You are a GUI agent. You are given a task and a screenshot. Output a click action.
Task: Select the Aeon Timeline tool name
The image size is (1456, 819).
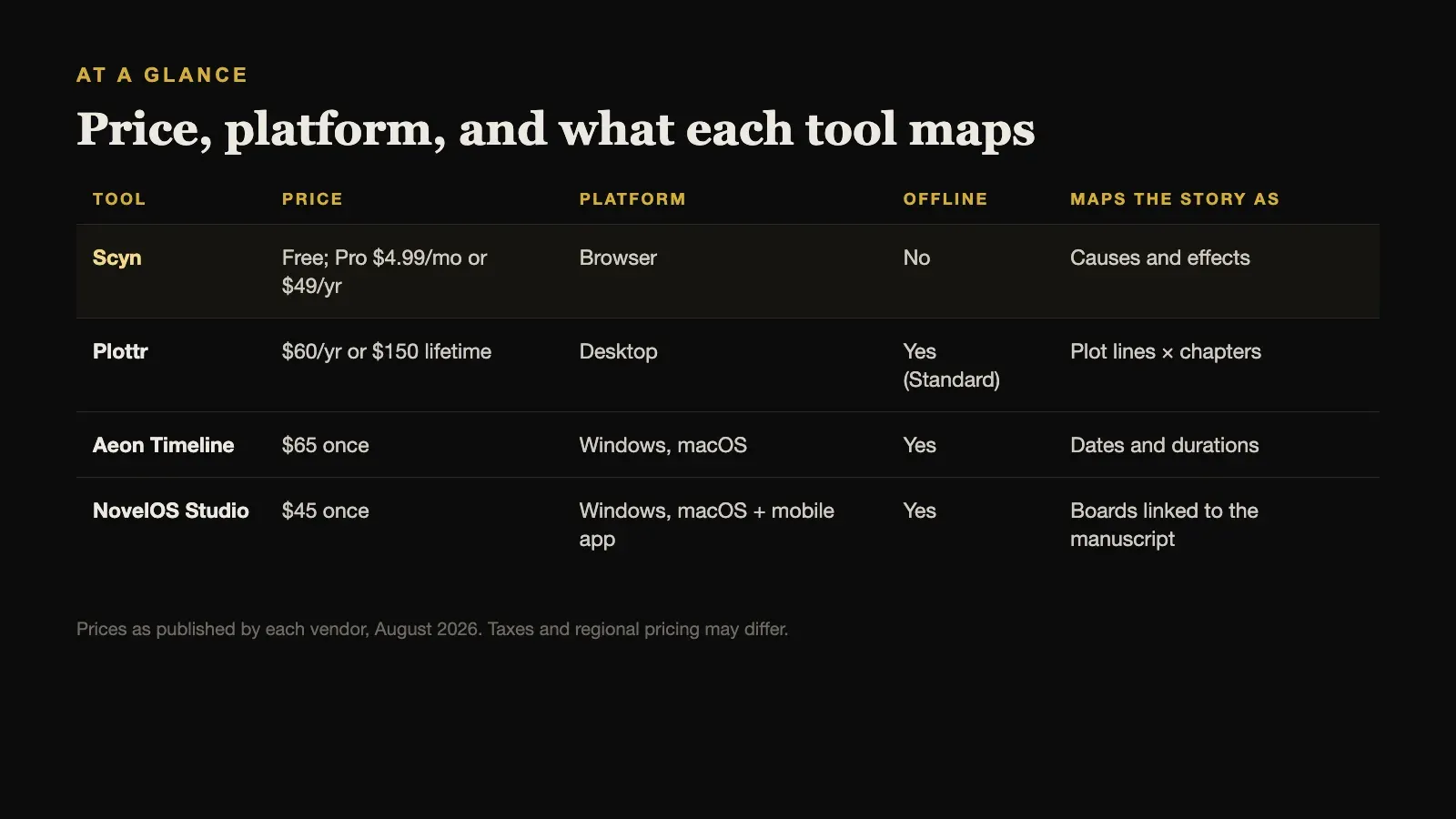coord(164,445)
